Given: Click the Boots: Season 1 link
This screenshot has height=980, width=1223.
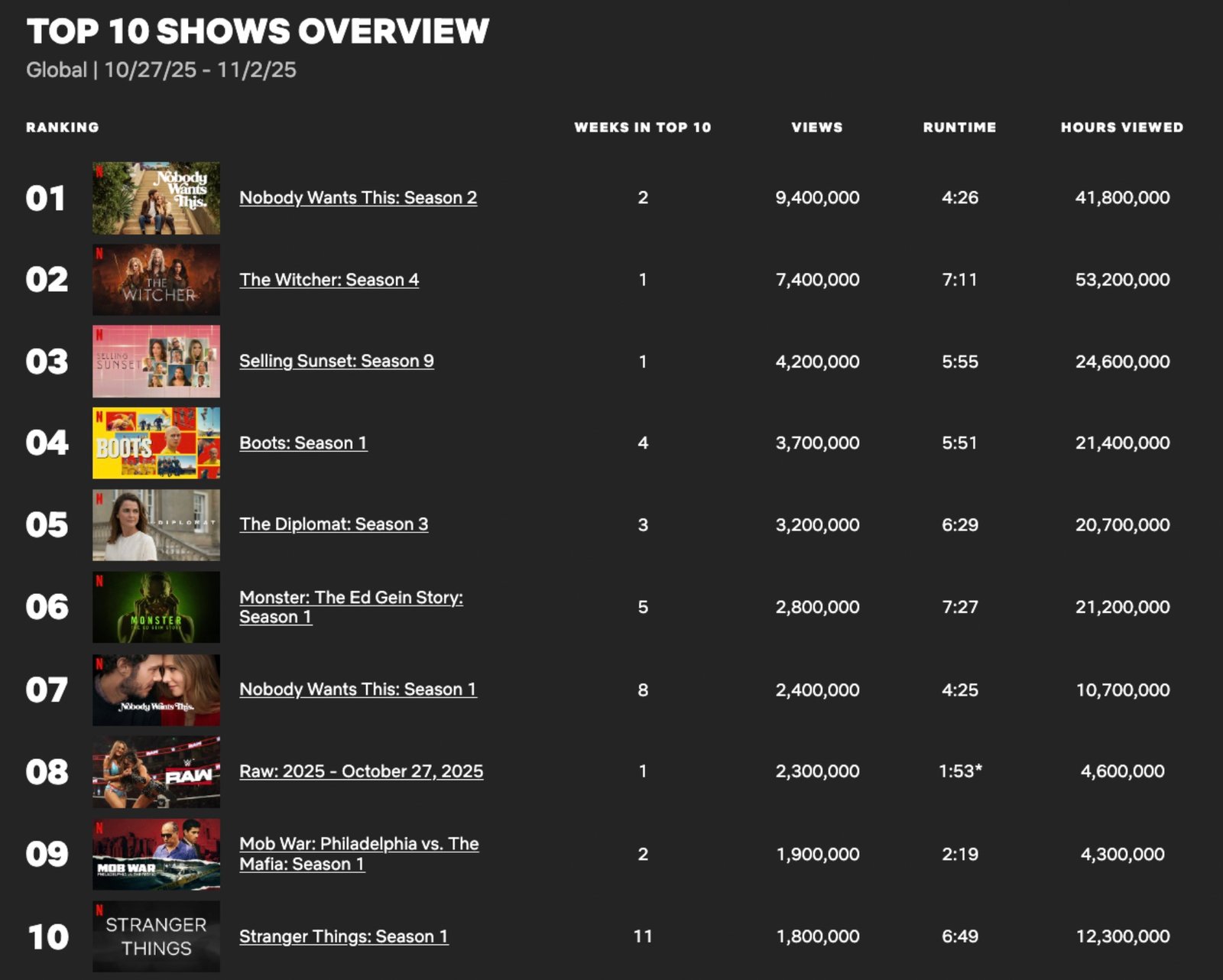Looking at the screenshot, I should (303, 443).
